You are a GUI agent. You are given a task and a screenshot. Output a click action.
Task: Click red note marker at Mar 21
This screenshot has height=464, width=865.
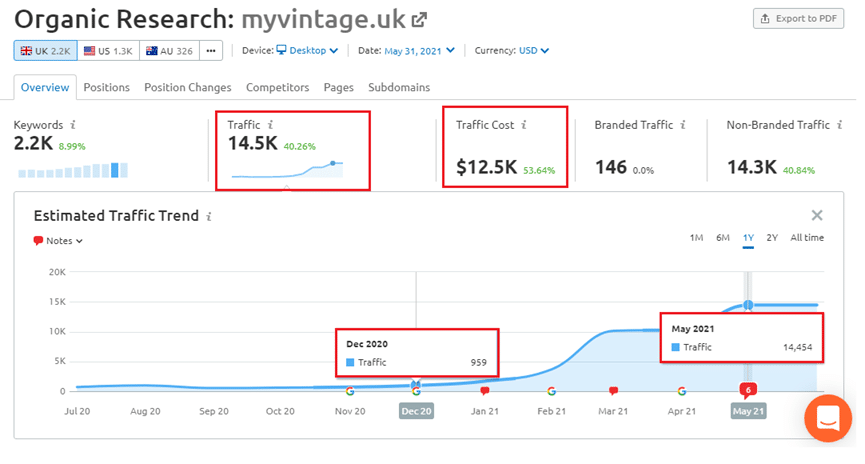point(613,391)
